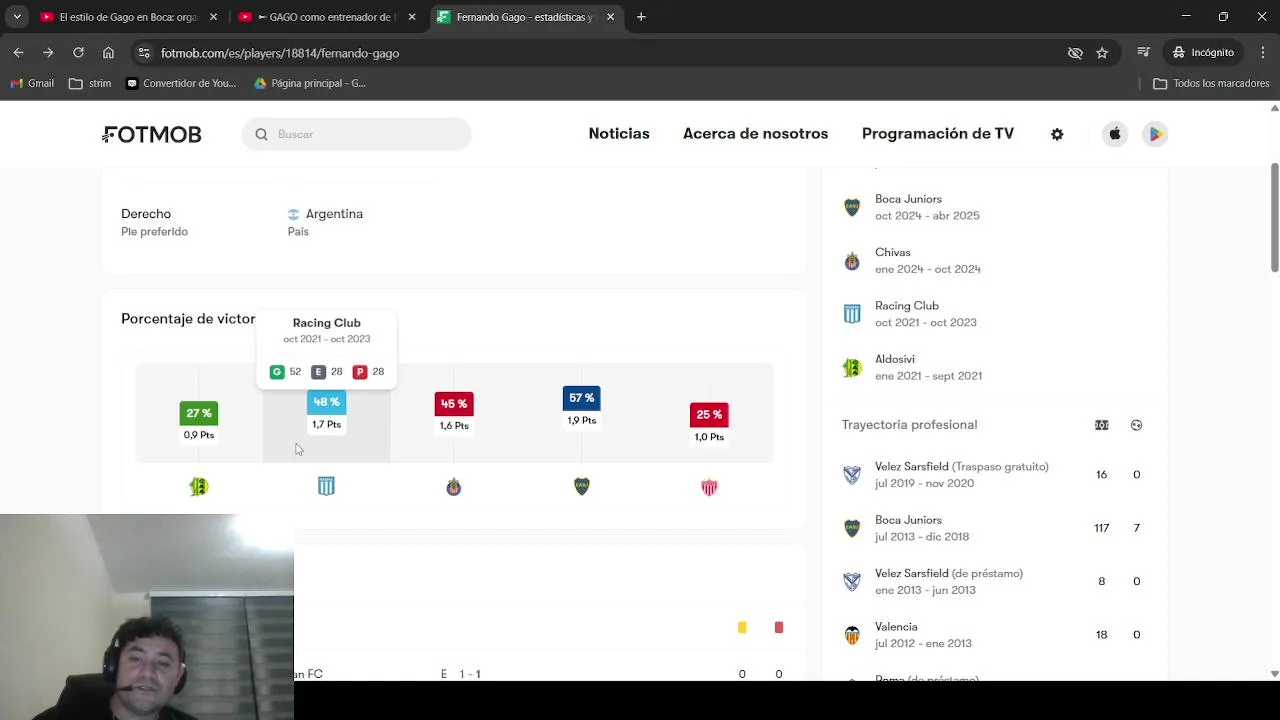The height and width of the screenshot is (720, 1280).
Task: Click the Trayectoria profesional heading
Action: [909, 425]
